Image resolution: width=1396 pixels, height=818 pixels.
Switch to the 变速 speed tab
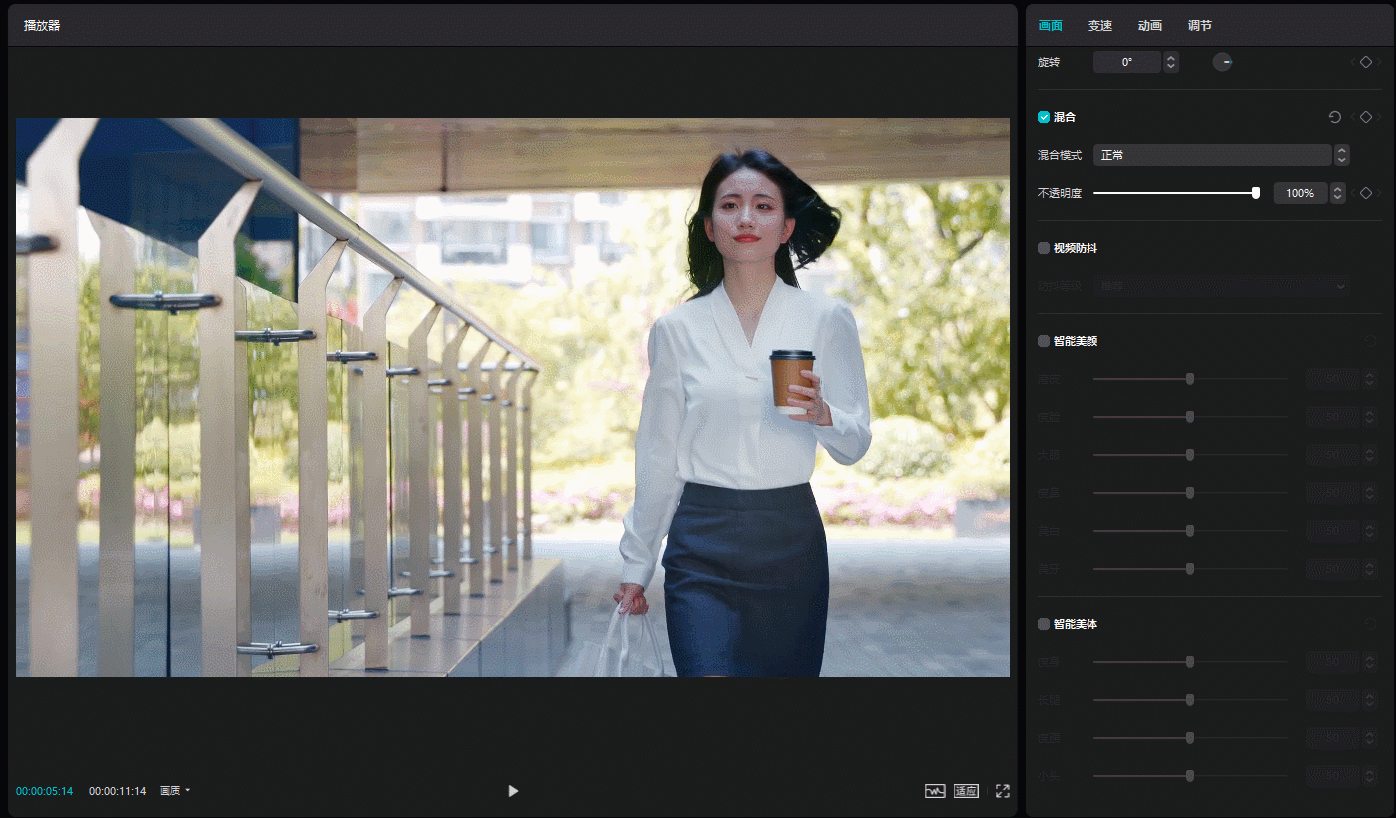tap(1100, 26)
